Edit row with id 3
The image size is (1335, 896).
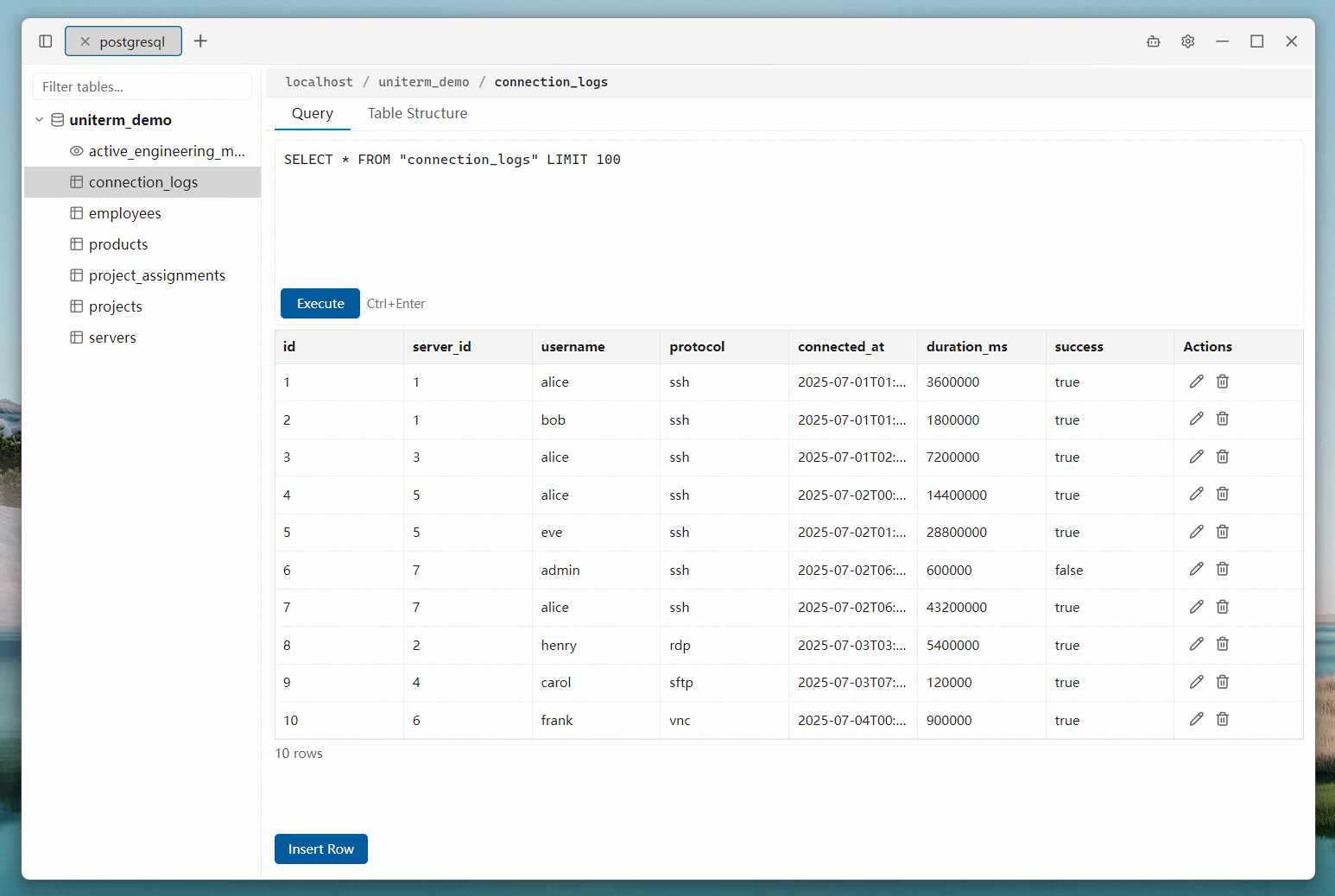click(1196, 457)
